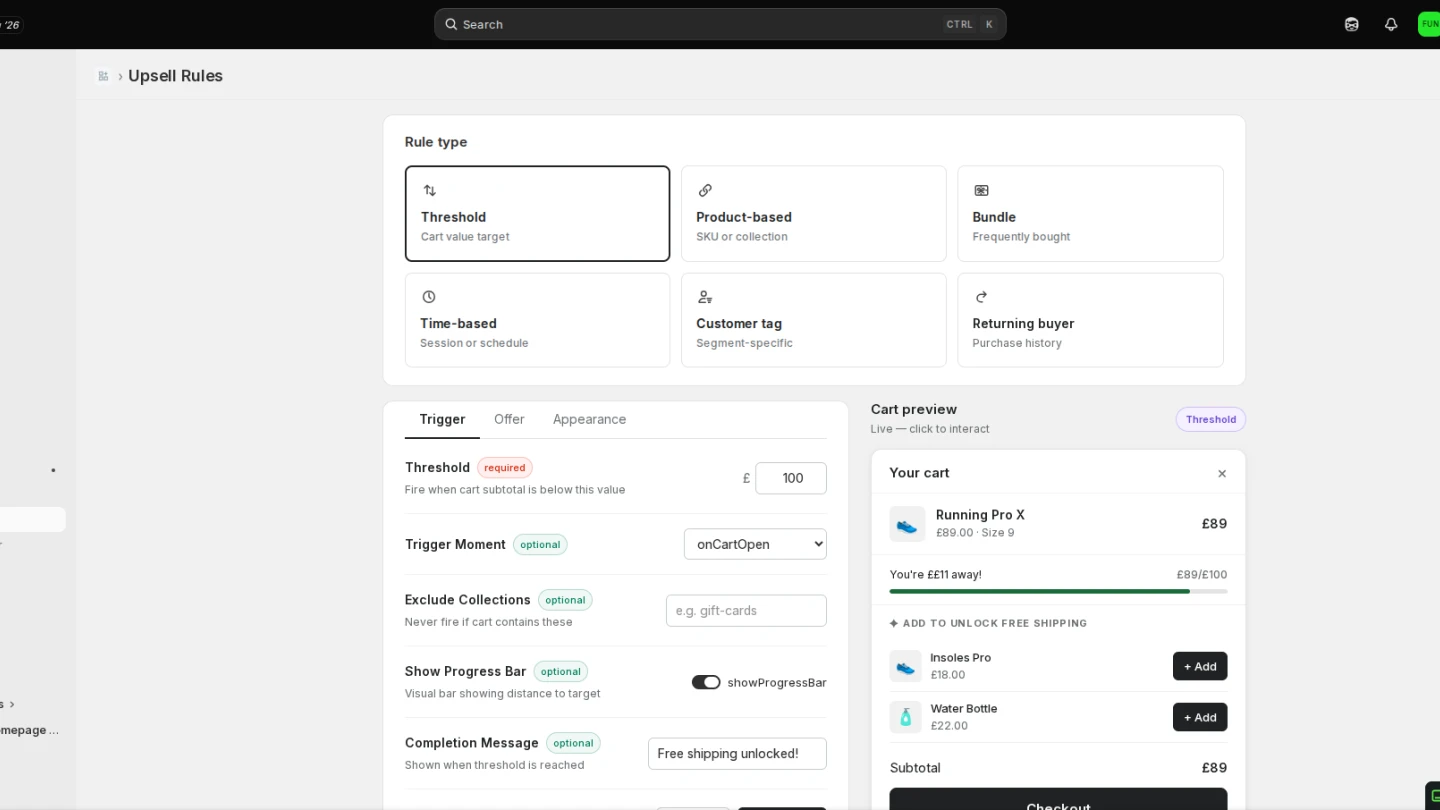Focus the top Search field
This screenshot has width=1440, height=810.
coord(720,24)
